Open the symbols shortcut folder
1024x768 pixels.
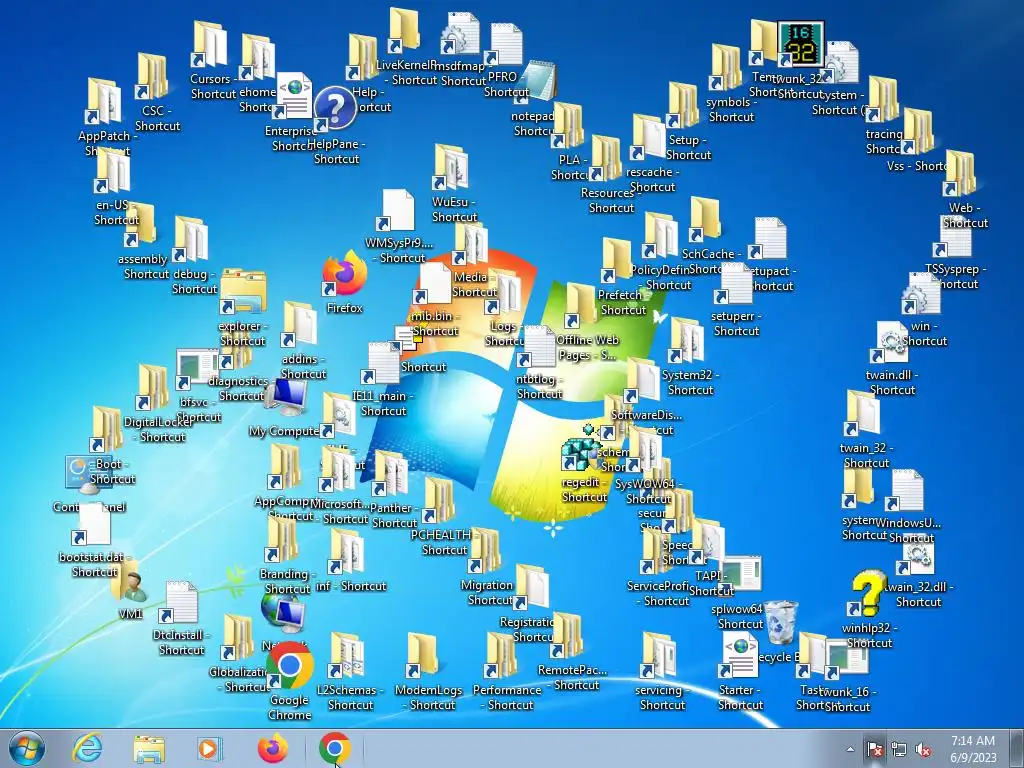(x=725, y=68)
